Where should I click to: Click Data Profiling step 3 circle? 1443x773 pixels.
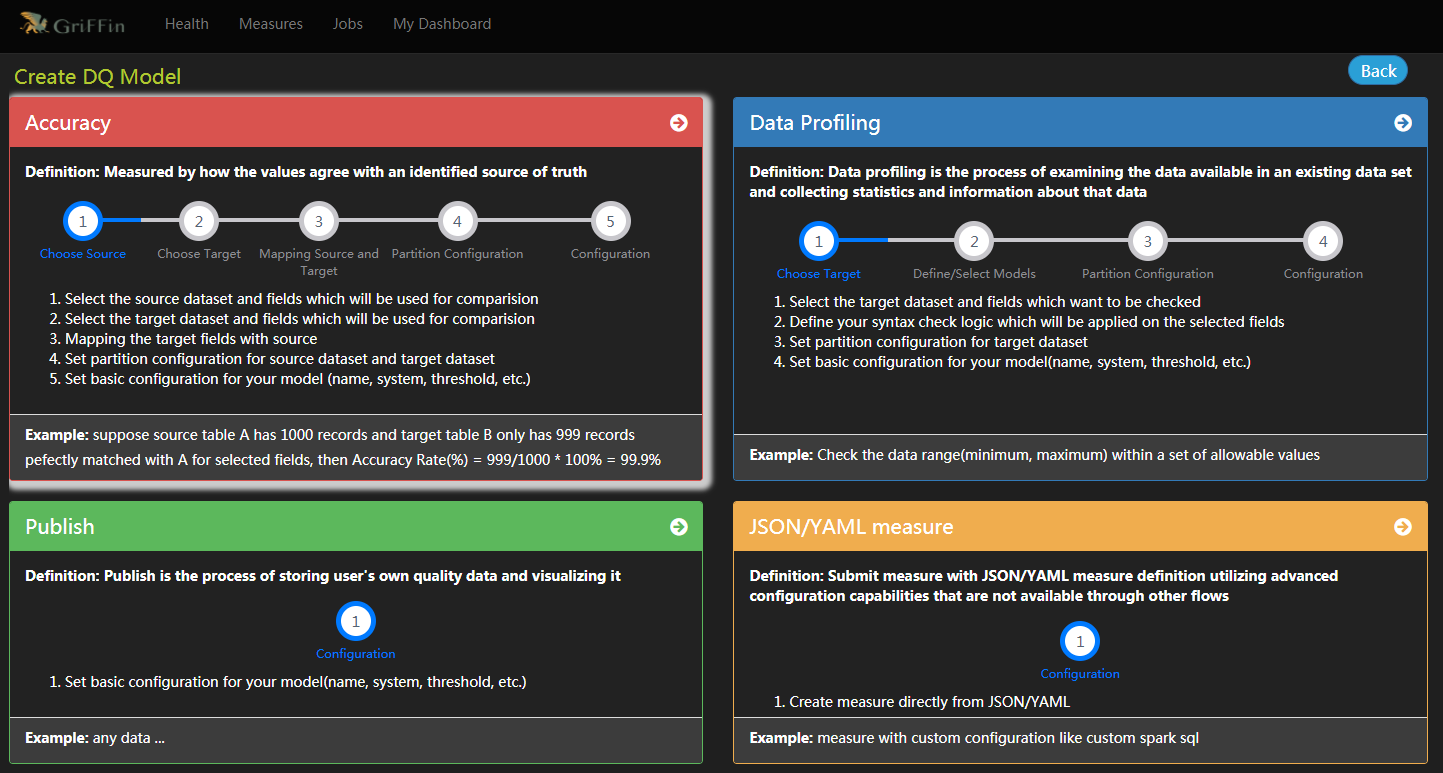[x=1148, y=241]
